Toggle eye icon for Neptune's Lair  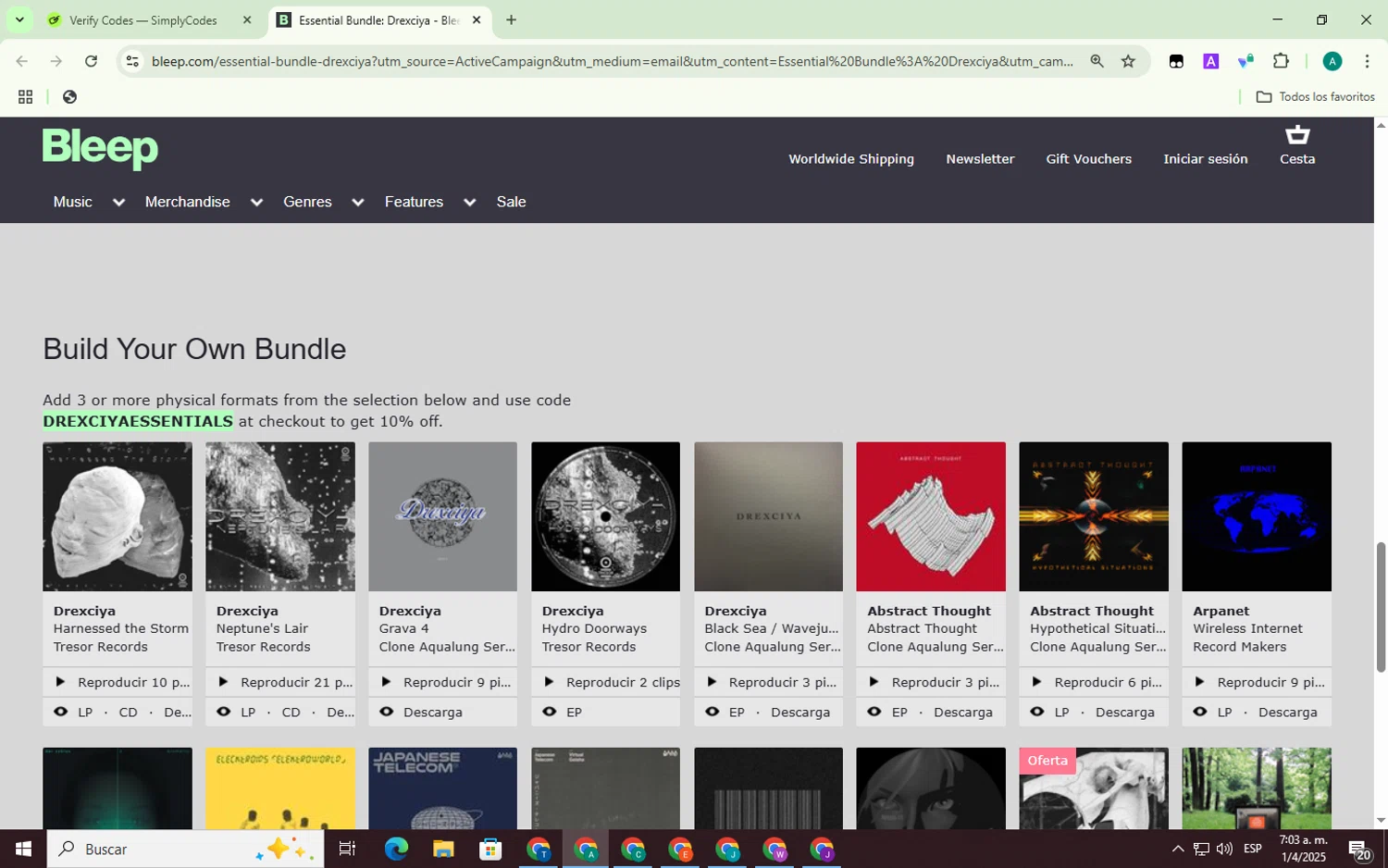[224, 712]
